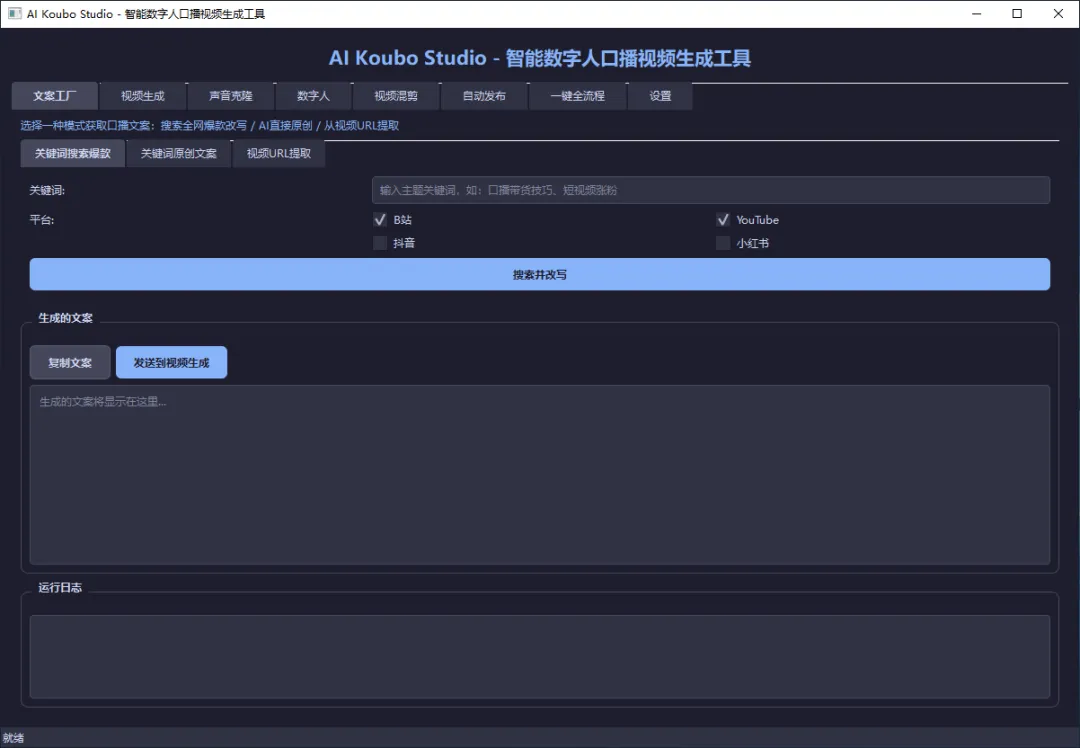Focus the 关键词 input field

[711, 190]
